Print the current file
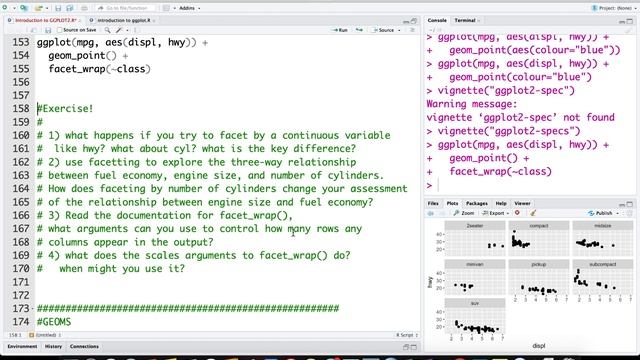 [84, 8]
